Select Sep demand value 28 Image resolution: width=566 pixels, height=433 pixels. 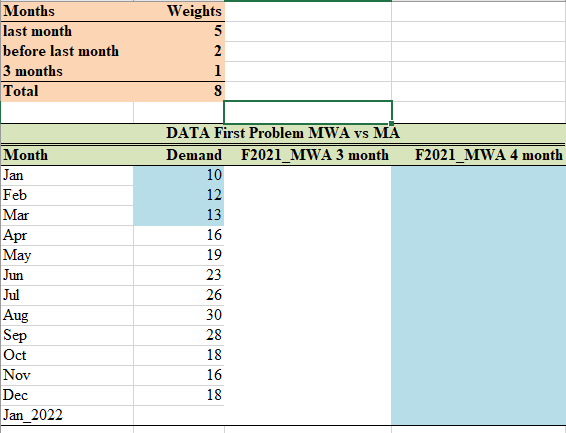pos(179,336)
